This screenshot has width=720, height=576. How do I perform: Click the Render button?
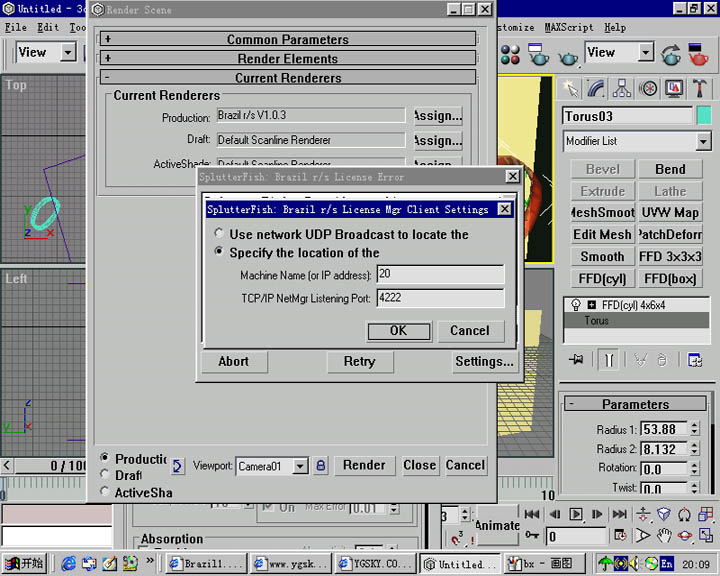364,465
